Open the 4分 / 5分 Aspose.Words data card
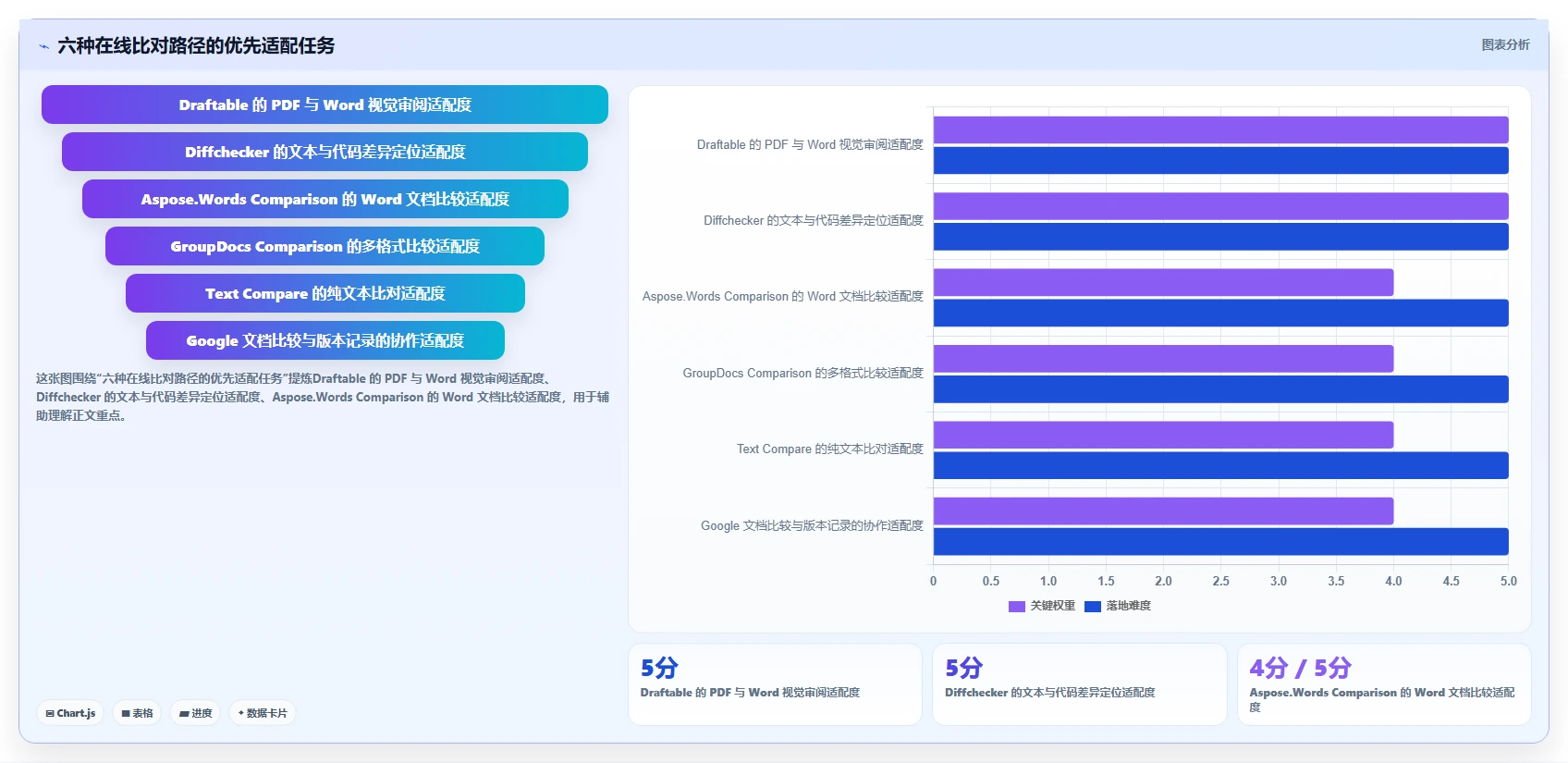 [1384, 684]
